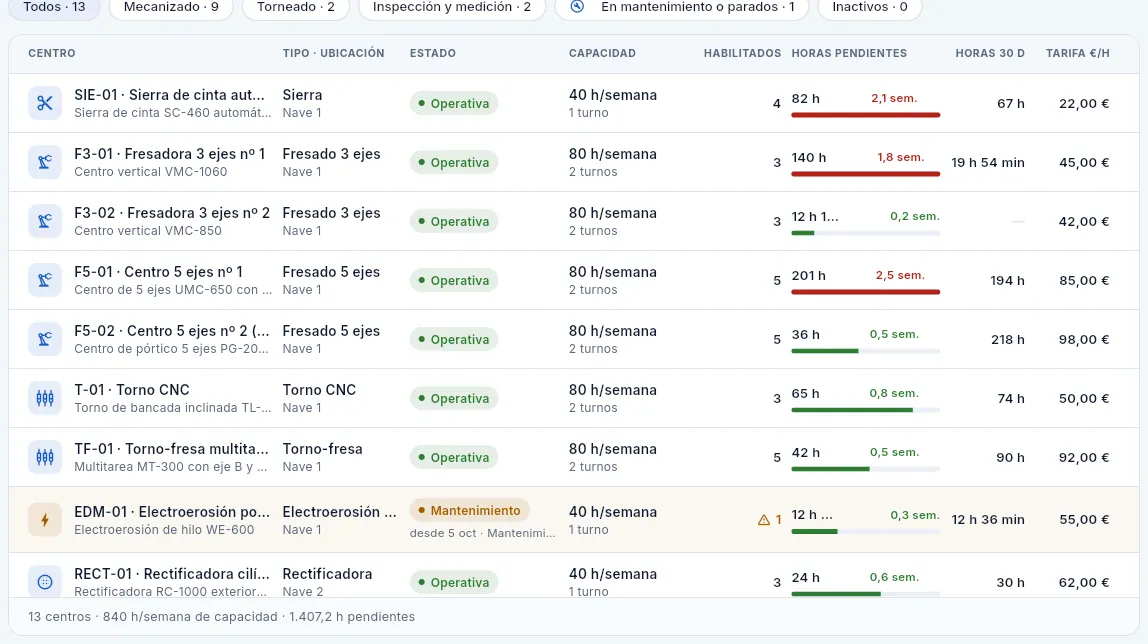The image size is (1148, 644).
Task: Open the Inactivos · 0 filter
Action: (870, 7)
